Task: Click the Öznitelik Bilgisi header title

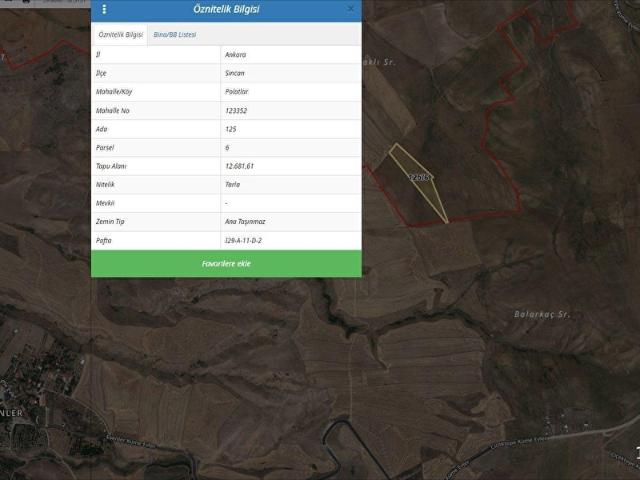Action: [225, 9]
